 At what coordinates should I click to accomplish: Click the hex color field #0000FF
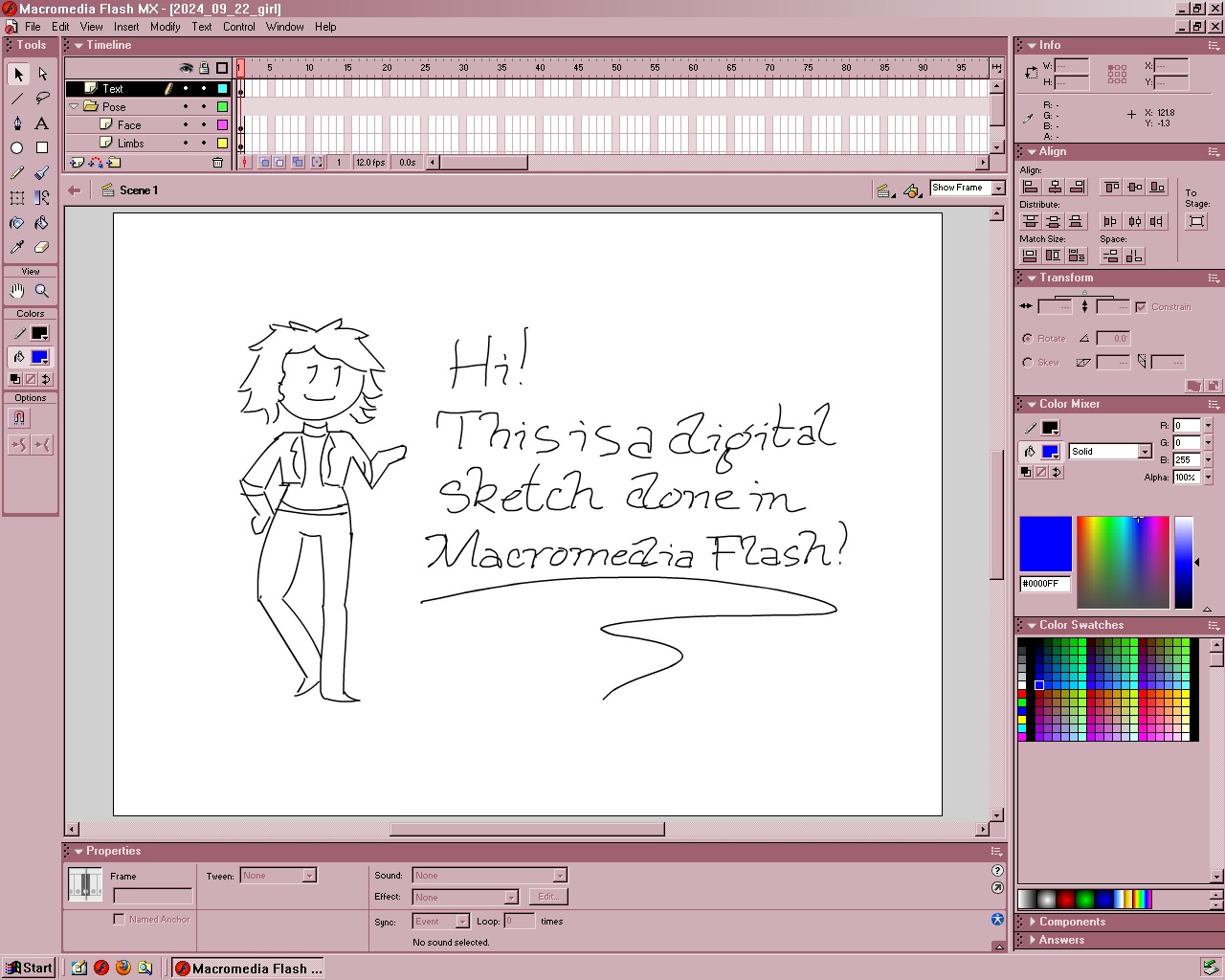1044,584
